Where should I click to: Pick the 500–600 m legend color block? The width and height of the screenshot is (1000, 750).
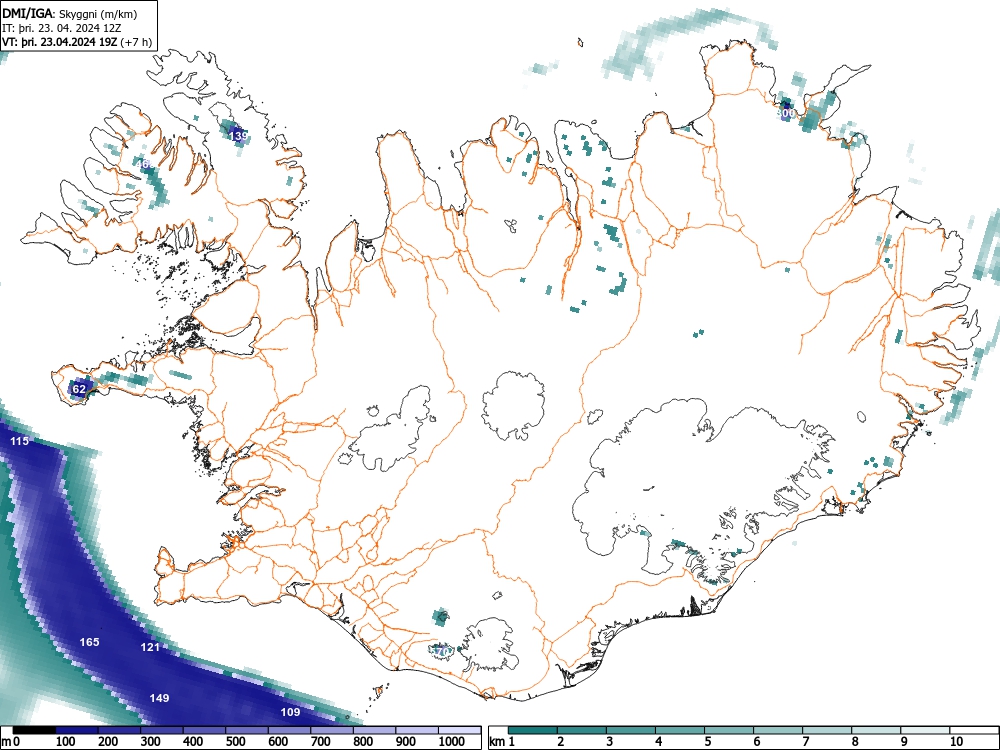[x=247, y=730]
